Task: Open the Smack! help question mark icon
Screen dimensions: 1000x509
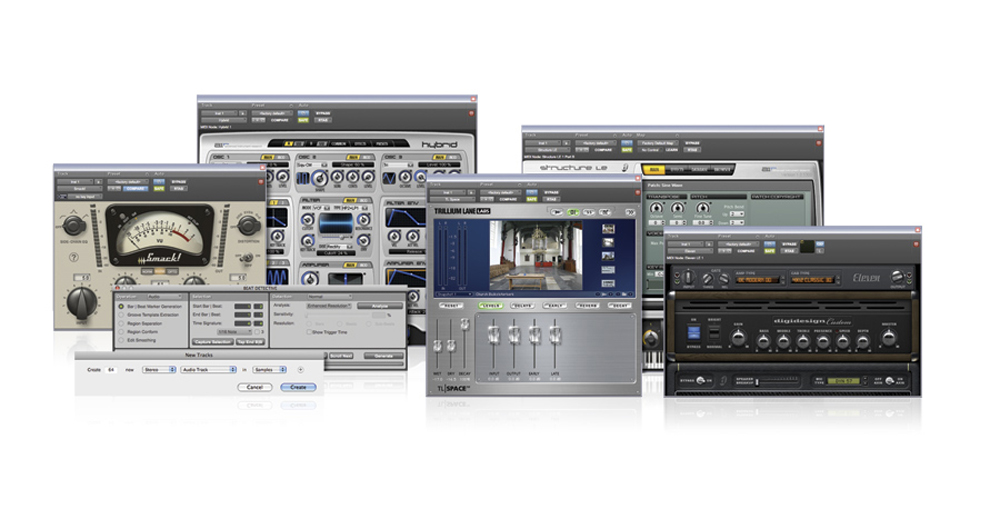Action: pos(74,258)
